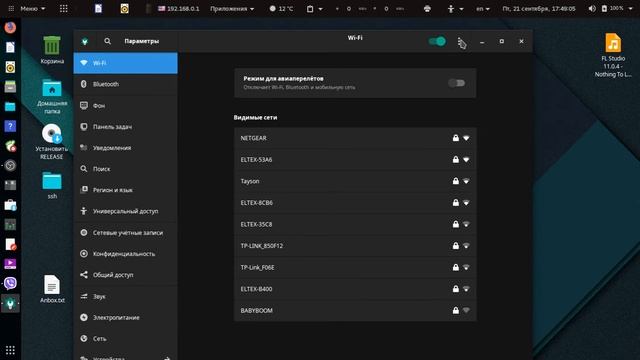Select Wi-Fi in settings sidebar
The width and height of the screenshot is (640, 360).
[126, 63]
